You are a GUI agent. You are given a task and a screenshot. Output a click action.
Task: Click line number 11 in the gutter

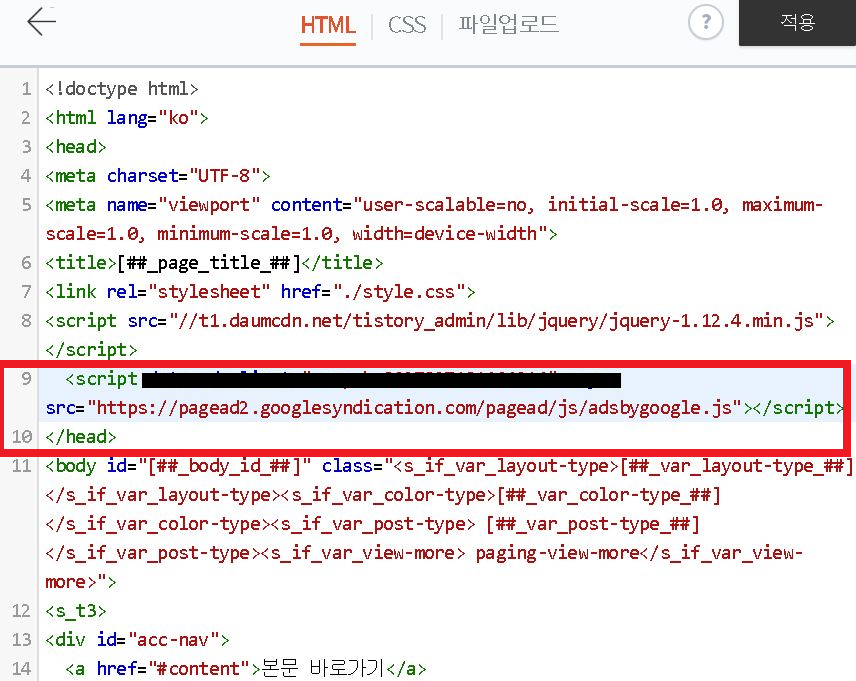click(x=22, y=466)
